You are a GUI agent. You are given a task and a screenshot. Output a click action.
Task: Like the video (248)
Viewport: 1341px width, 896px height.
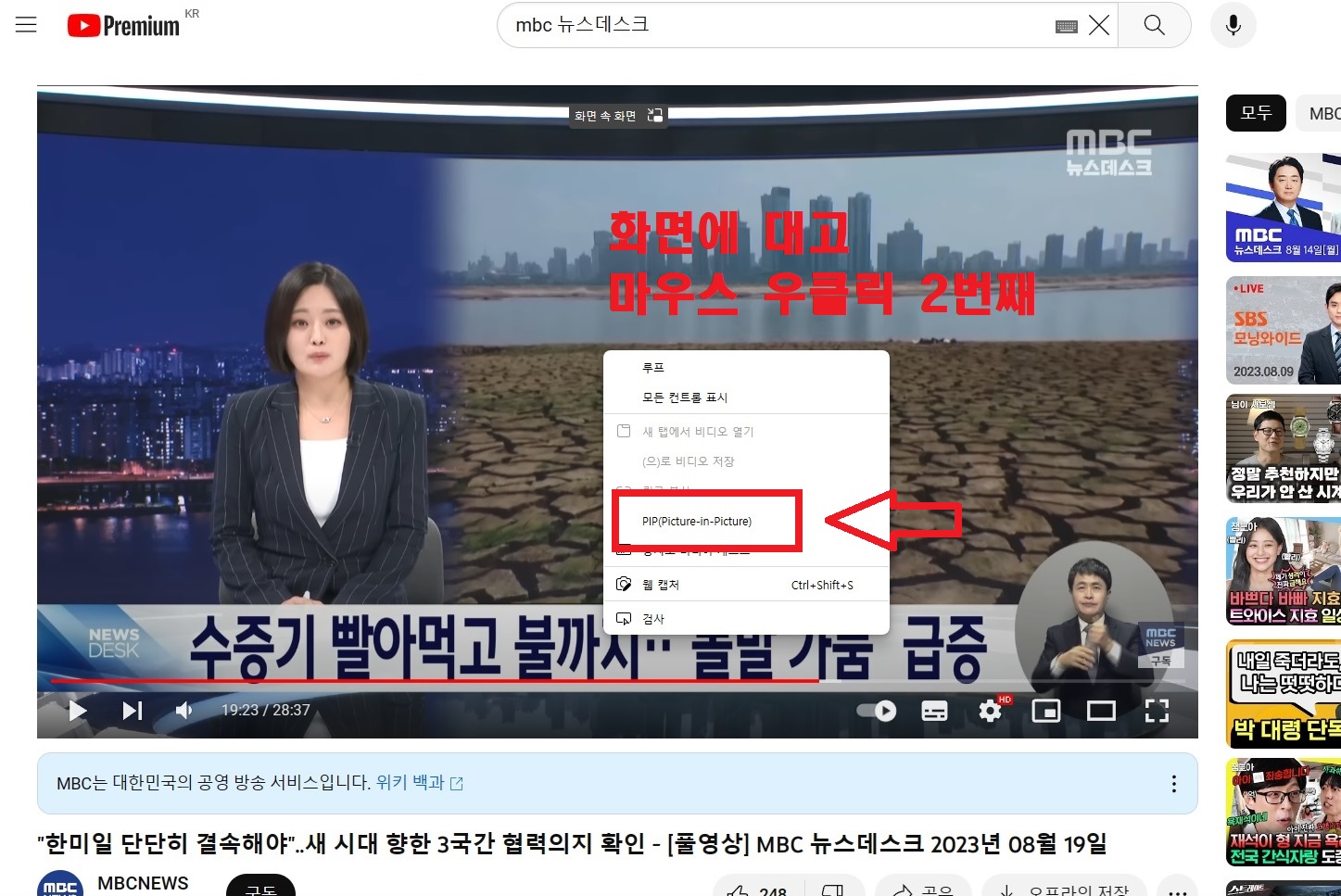click(x=759, y=887)
